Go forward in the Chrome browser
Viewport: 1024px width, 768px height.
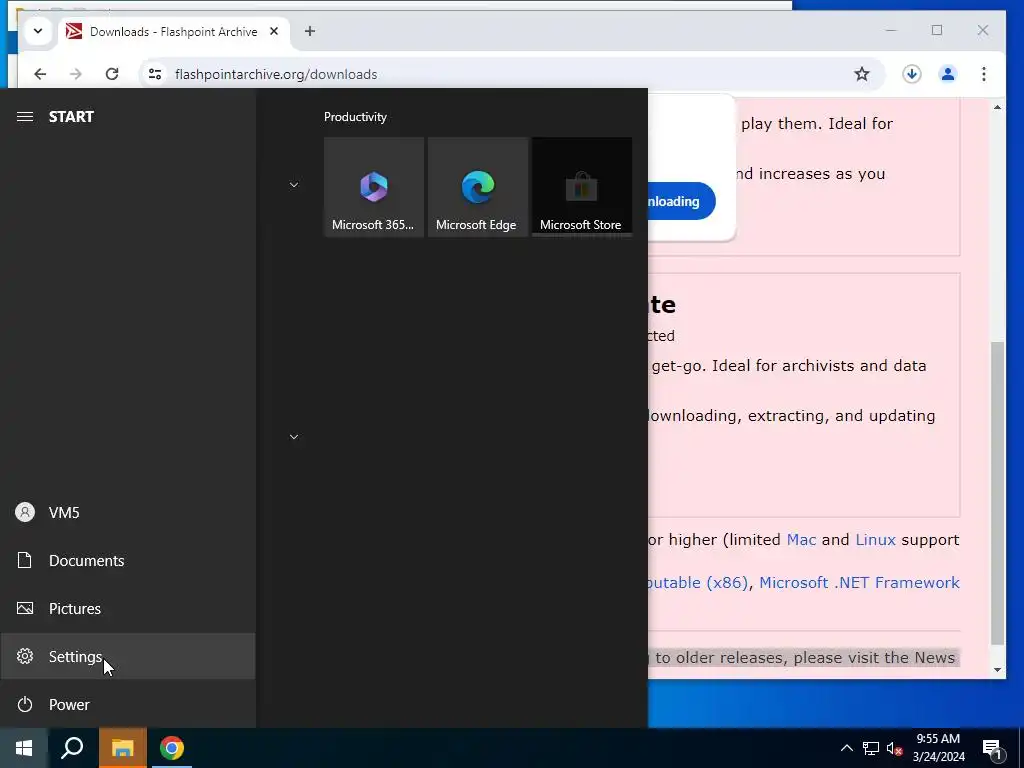76,74
